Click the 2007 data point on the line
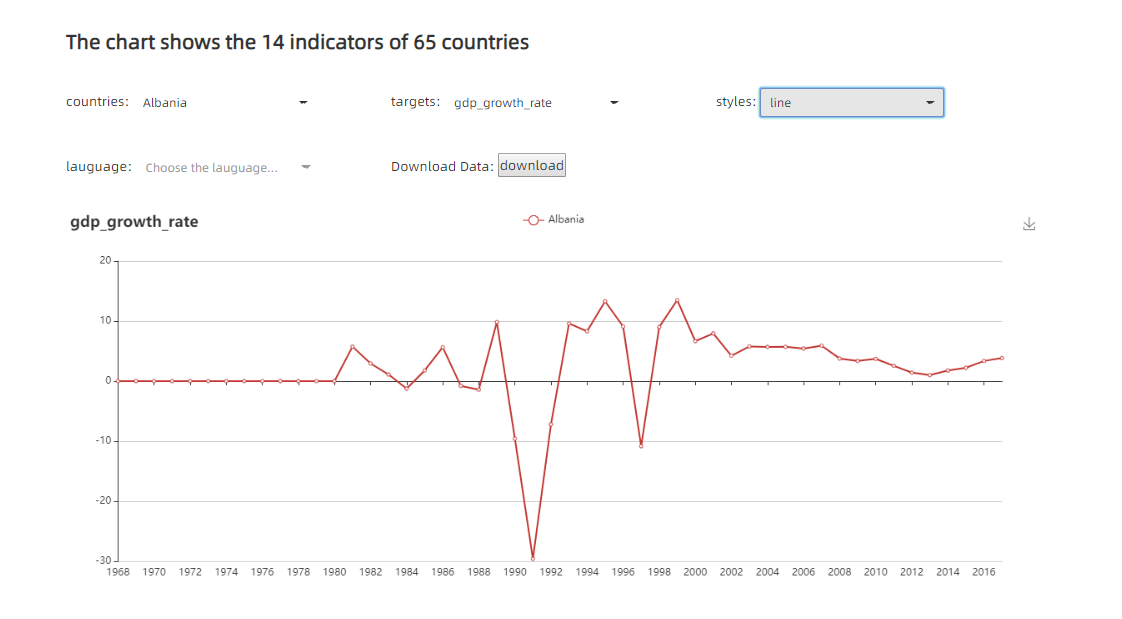The width and height of the screenshot is (1122, 619). point(821,345)
